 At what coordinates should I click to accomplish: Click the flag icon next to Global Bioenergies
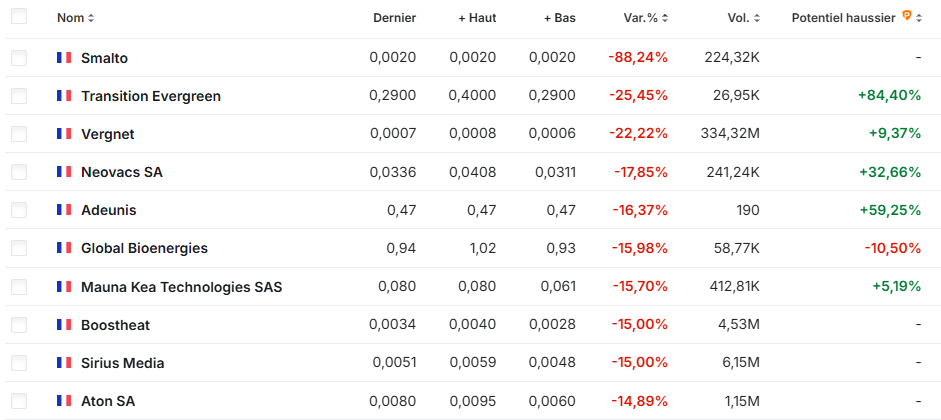(x=64, y=248)
